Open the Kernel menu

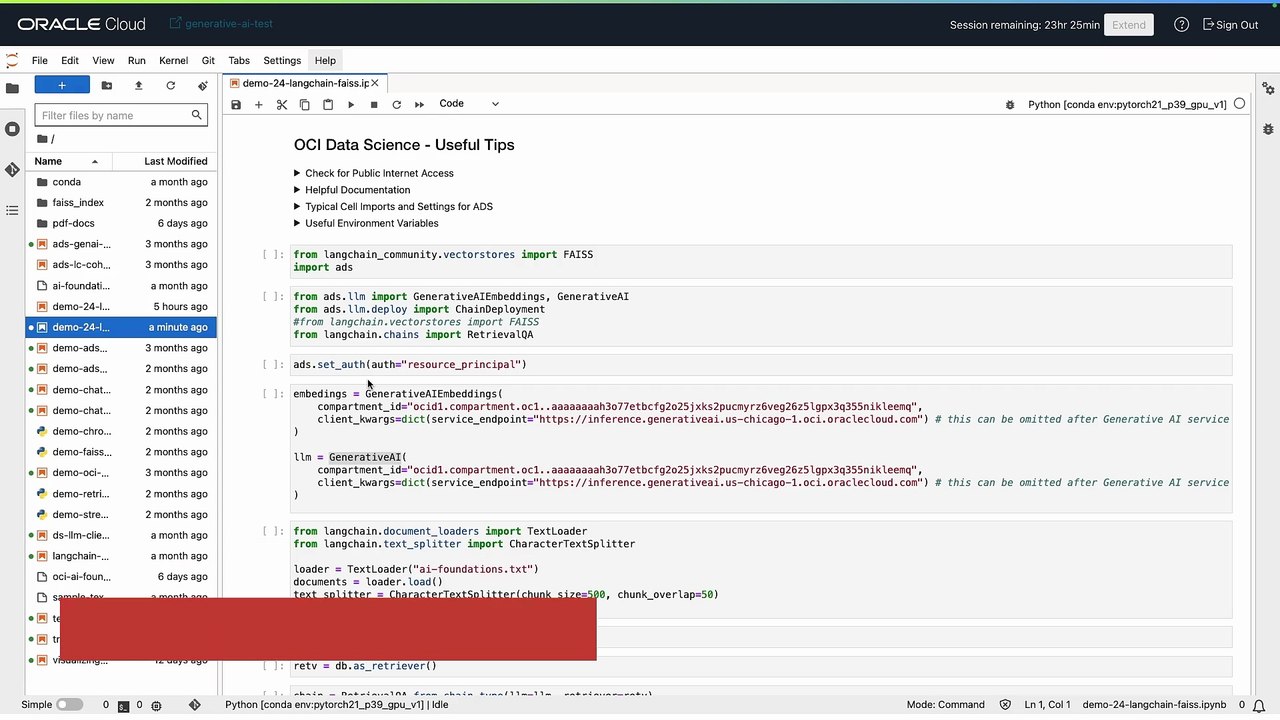[173, 61]
